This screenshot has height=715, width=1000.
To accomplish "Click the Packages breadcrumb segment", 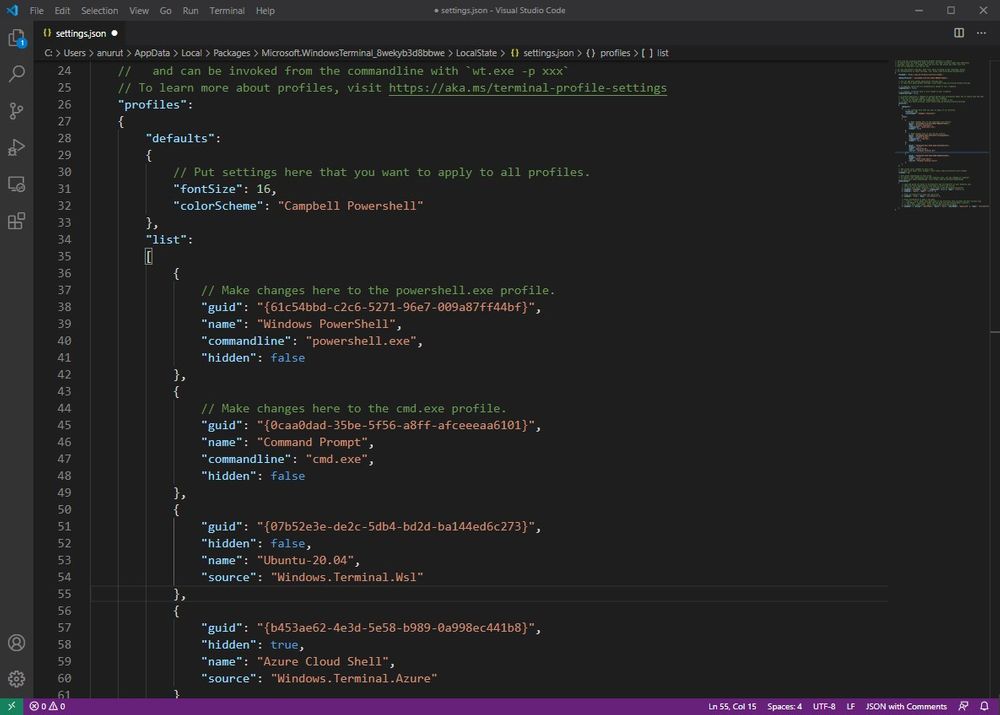I will (x=232, y=53).
